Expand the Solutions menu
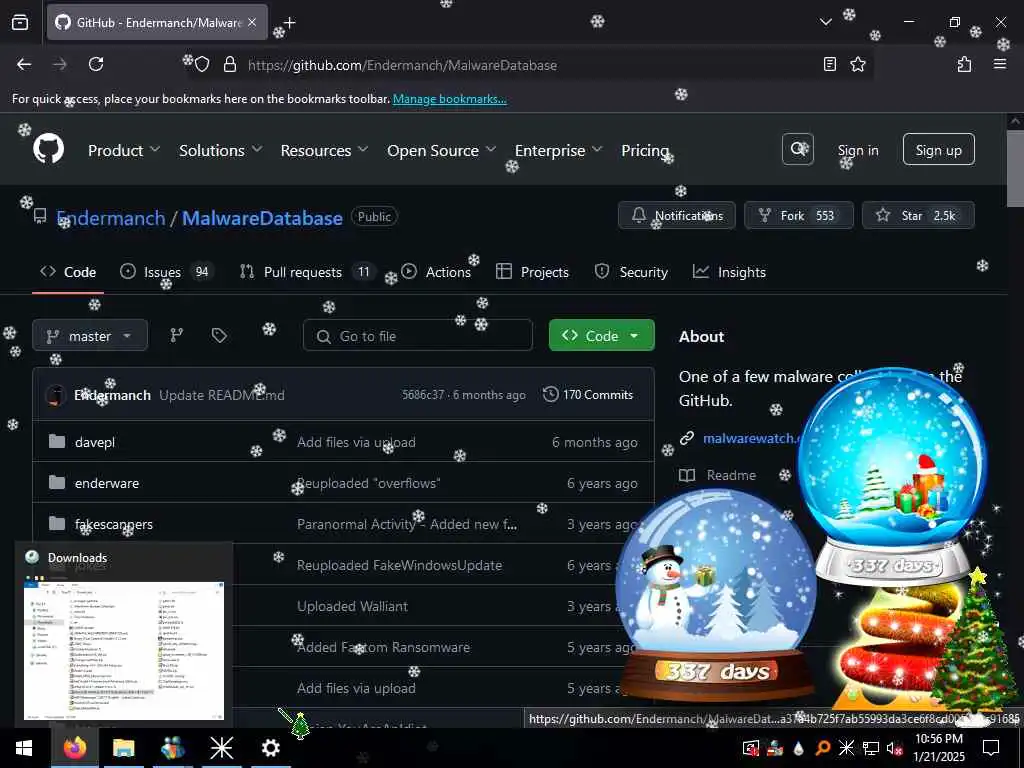The height and width of the screenshot is (768, 1024). tap(220, 150)
